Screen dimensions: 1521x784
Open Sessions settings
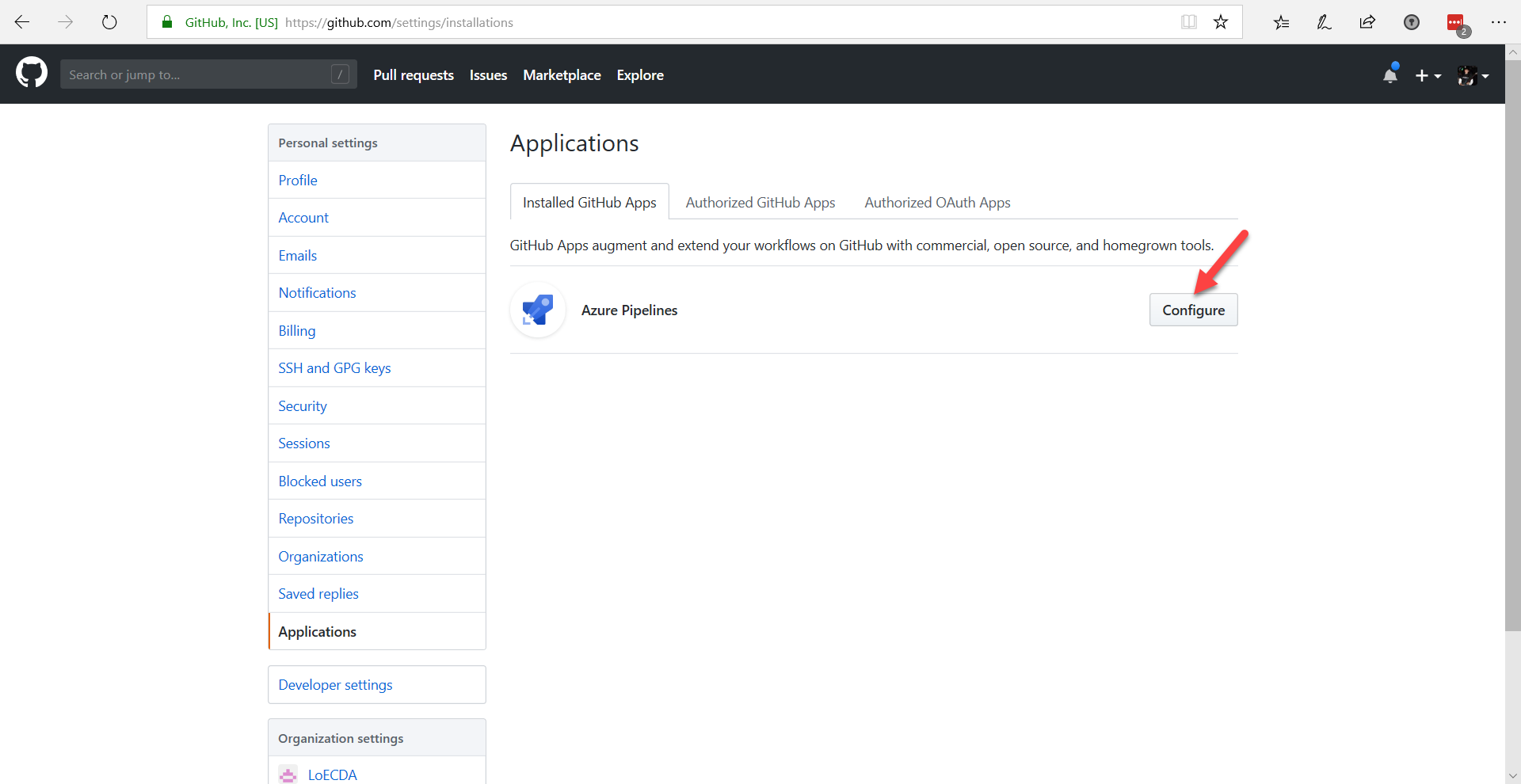(x=377, y=443)
